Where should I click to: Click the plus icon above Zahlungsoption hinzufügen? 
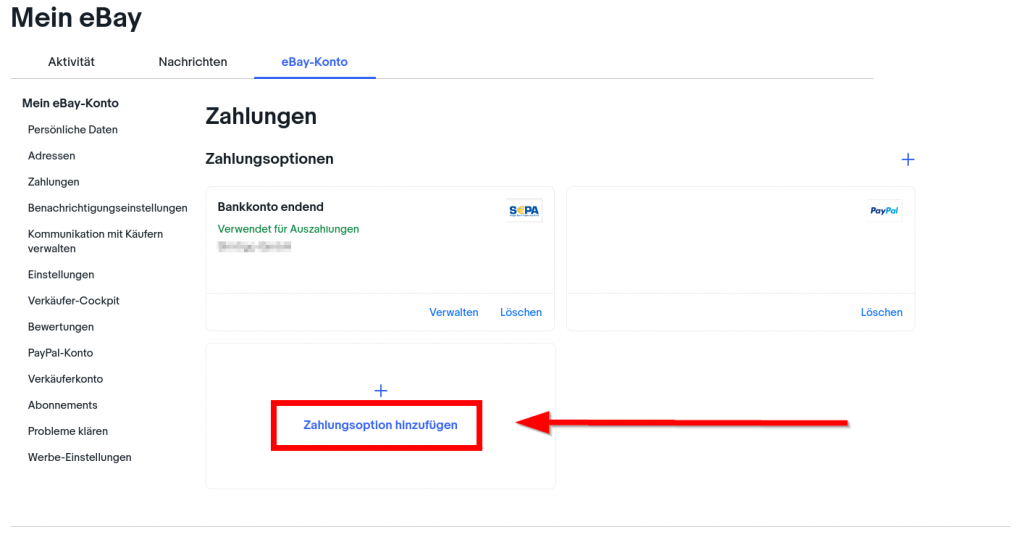(381, 390)
